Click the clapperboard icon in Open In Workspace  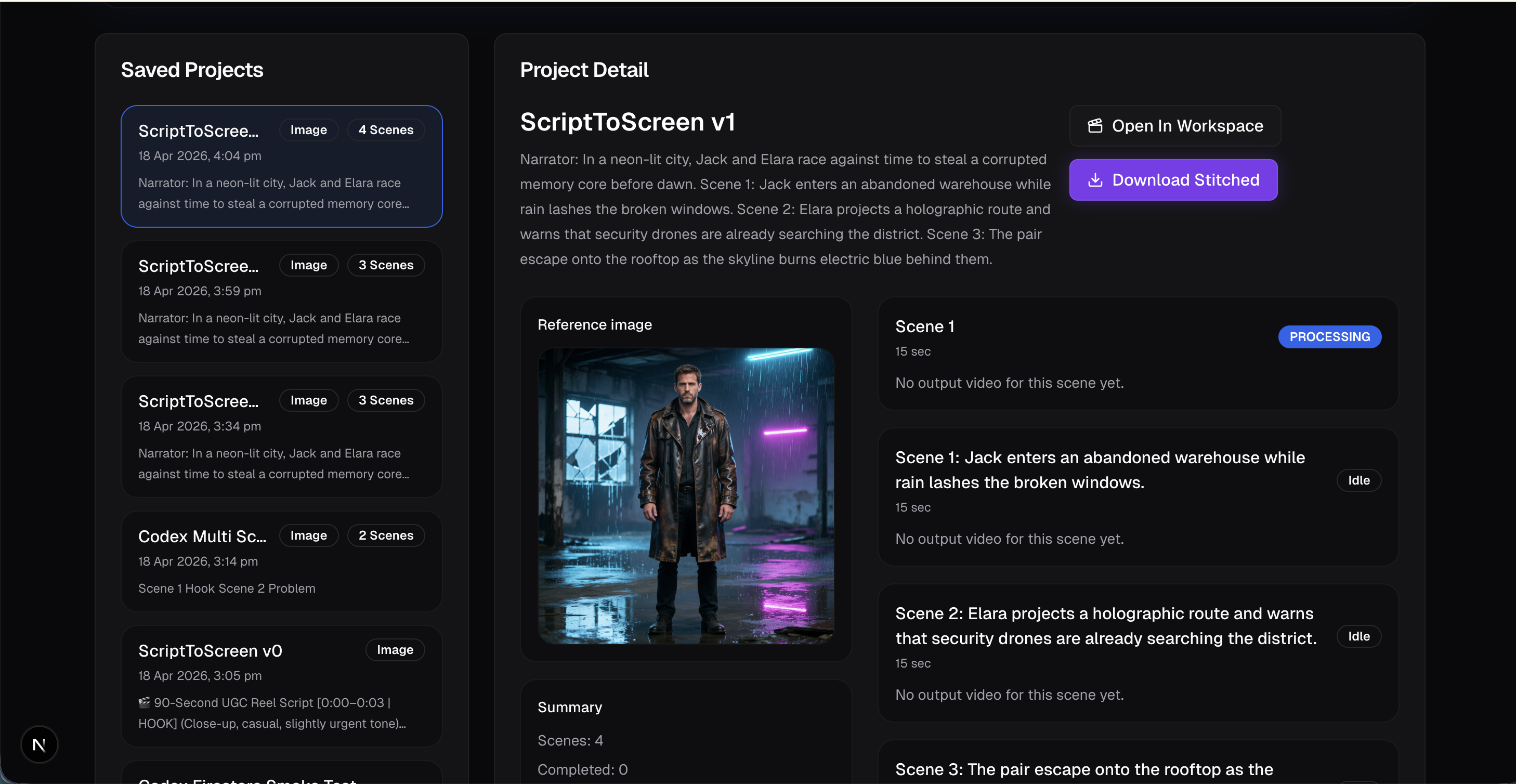pos(1094,126)
